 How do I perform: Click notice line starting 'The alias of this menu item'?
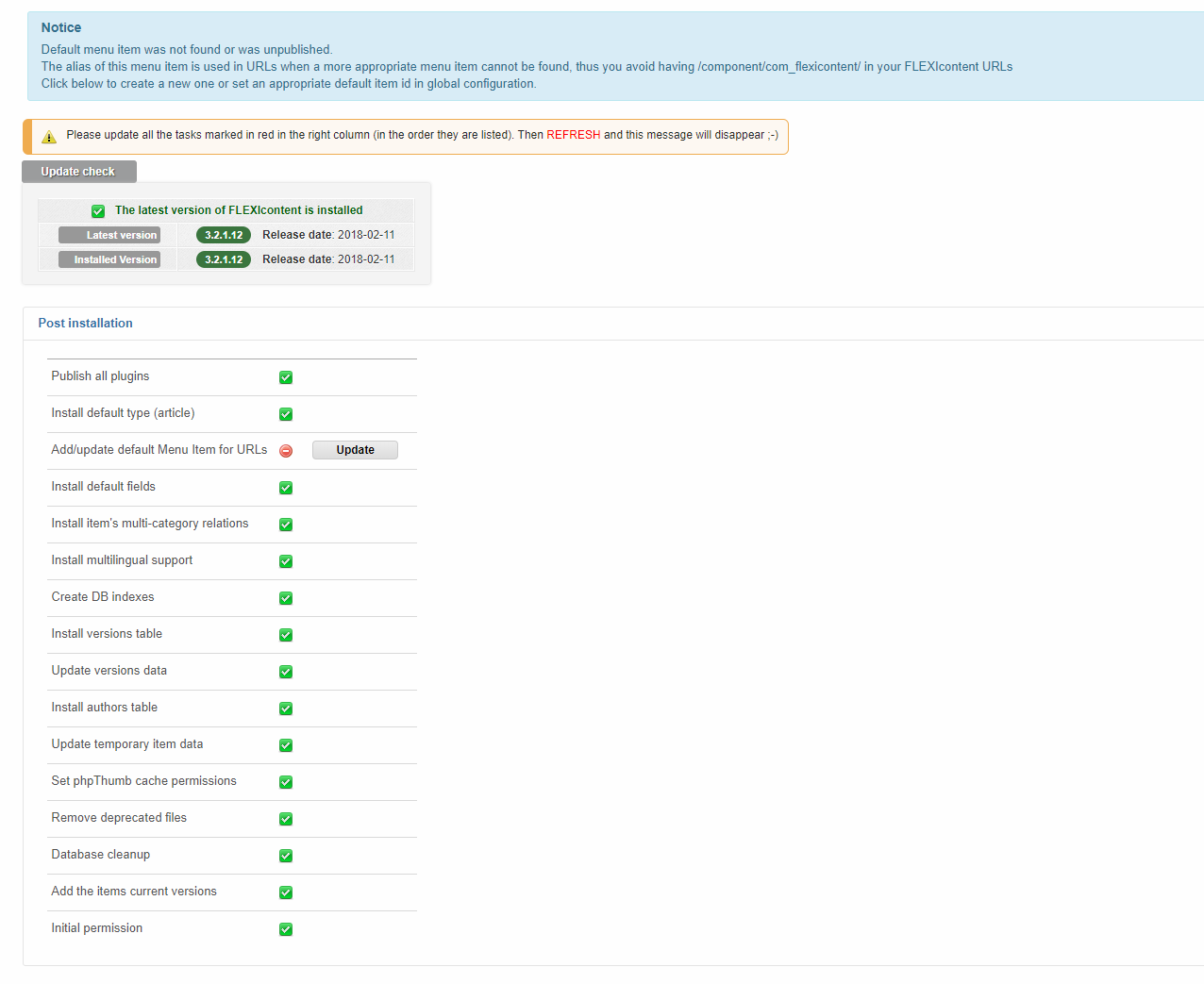pos(527,66)
